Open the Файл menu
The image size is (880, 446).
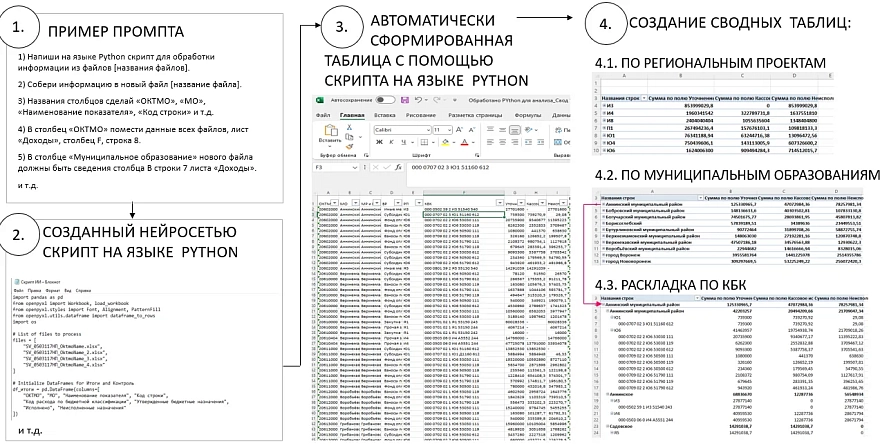tap(323, 115)
